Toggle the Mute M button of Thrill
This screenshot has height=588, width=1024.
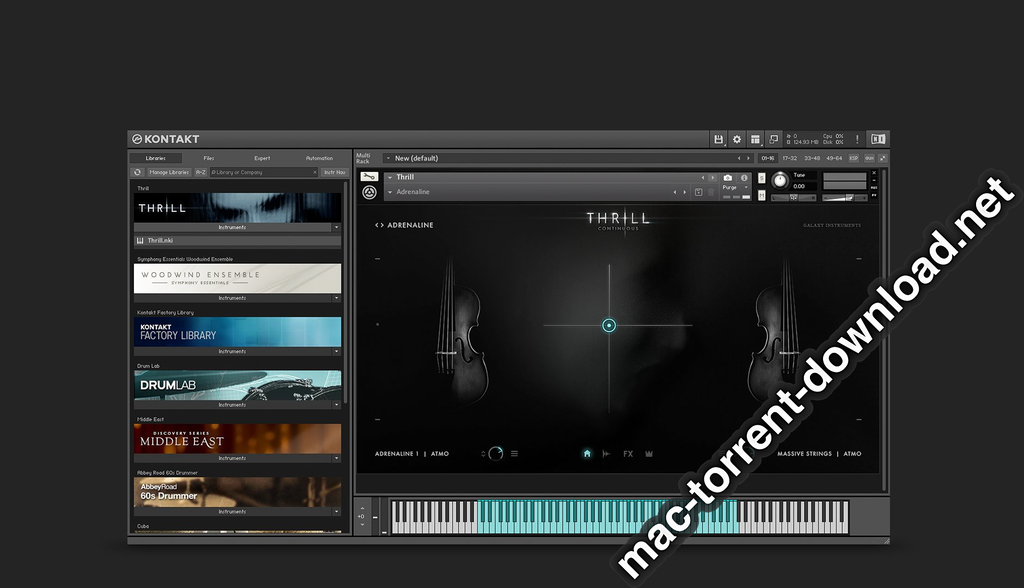tap(761, 195)
